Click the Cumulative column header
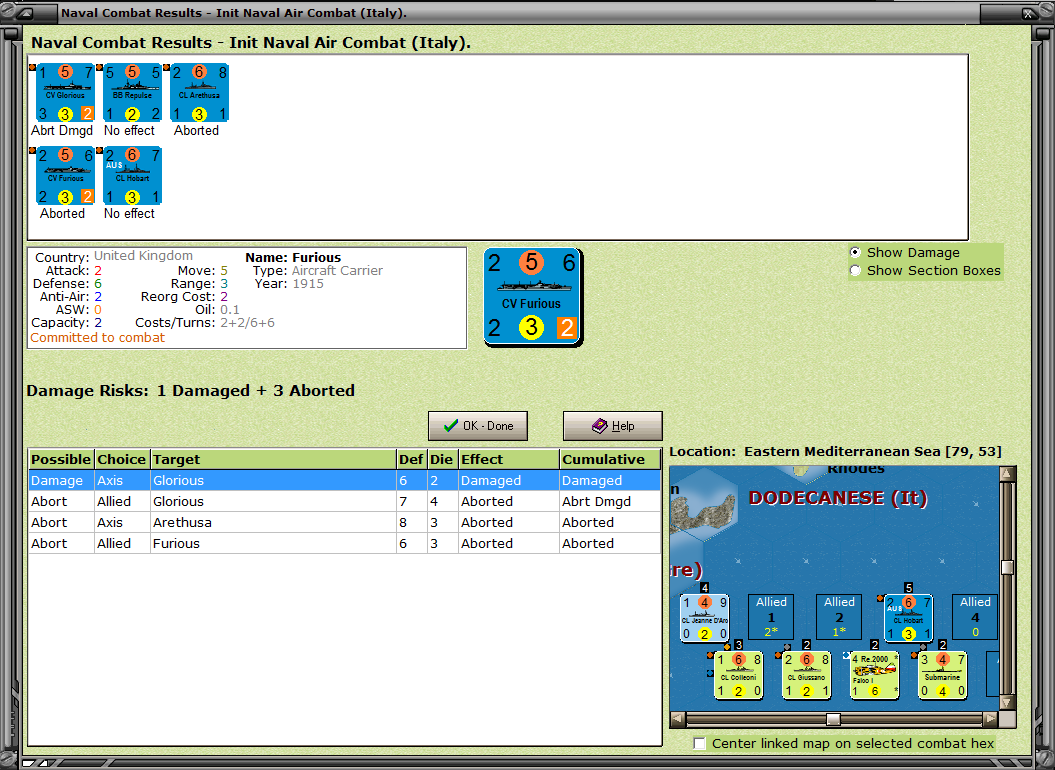1055x770 pixels. click(610, 459)
